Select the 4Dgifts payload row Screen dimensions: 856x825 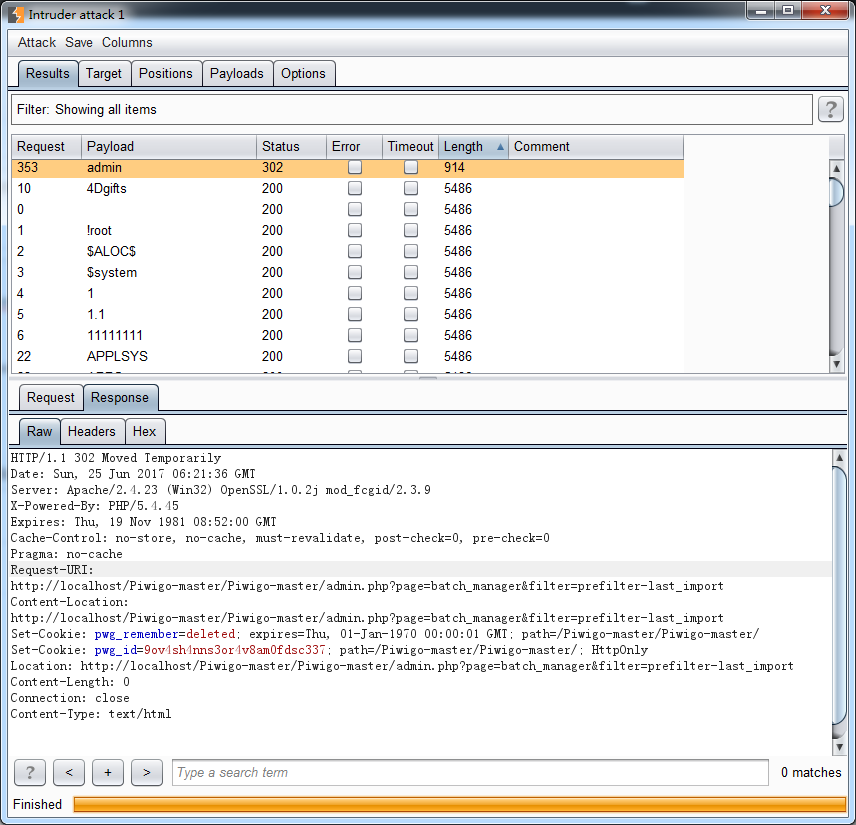pyautogui.click(x=347, y=188)
